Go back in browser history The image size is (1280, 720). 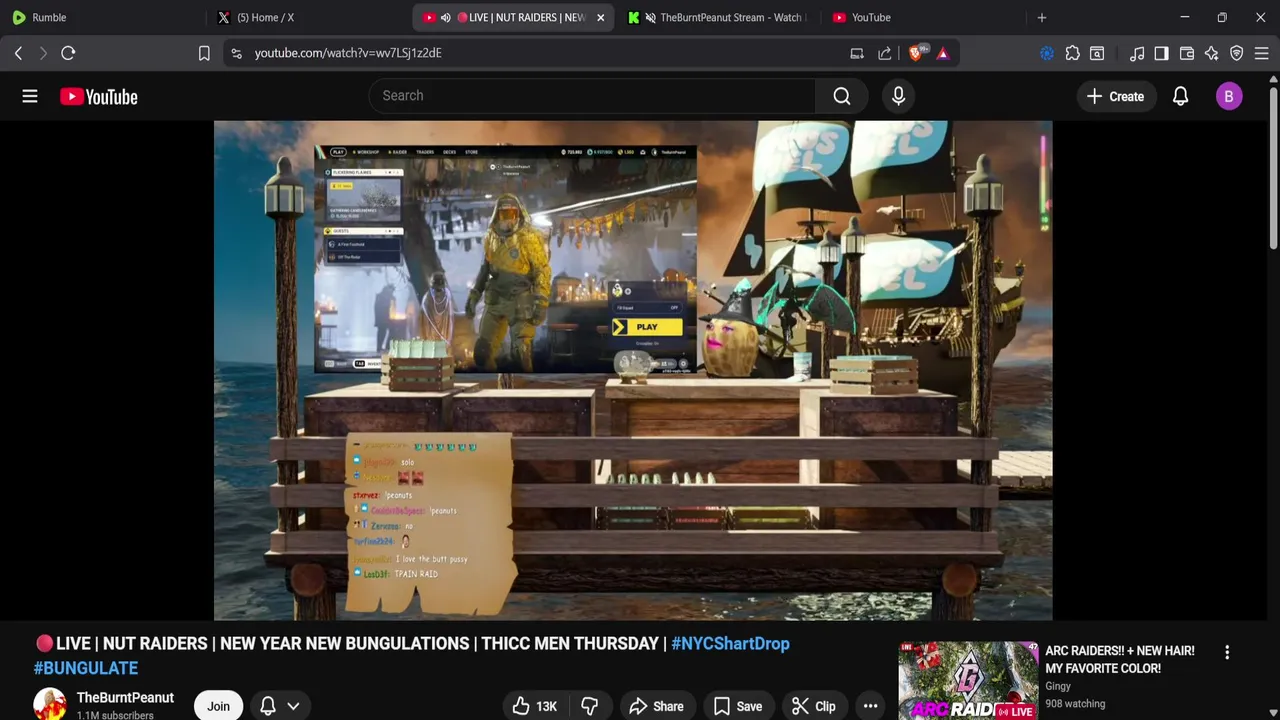(18, 53)
